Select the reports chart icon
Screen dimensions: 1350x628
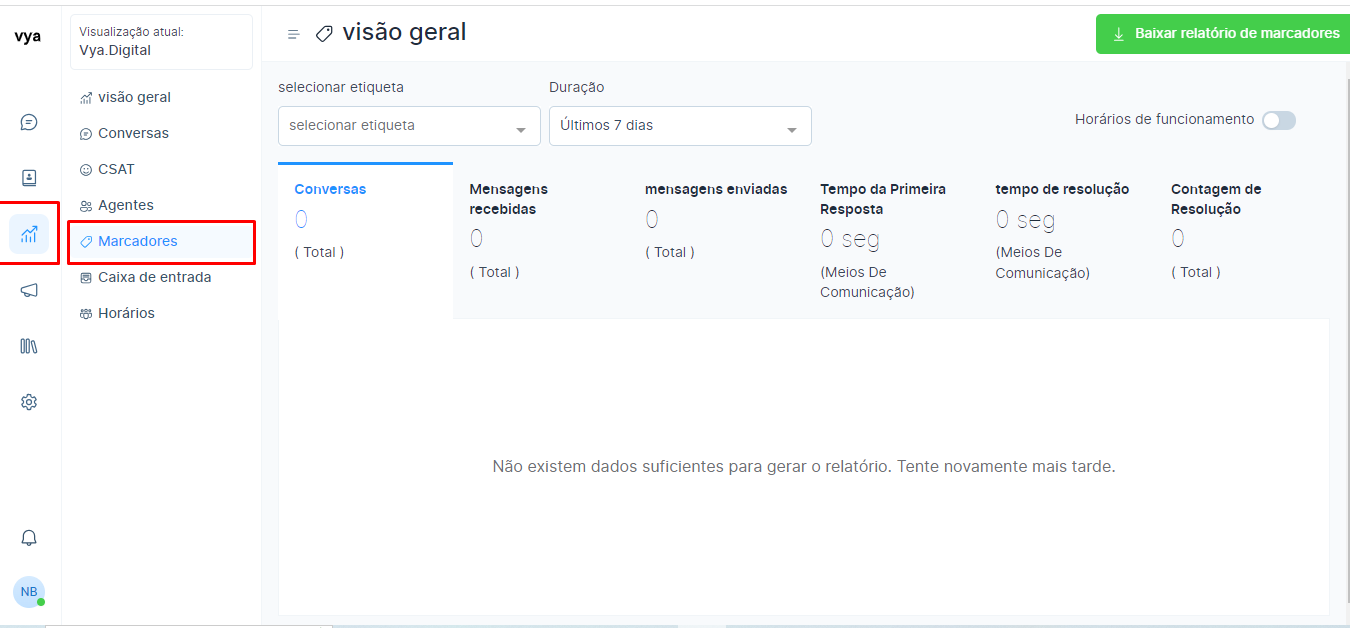coord(29,234)
